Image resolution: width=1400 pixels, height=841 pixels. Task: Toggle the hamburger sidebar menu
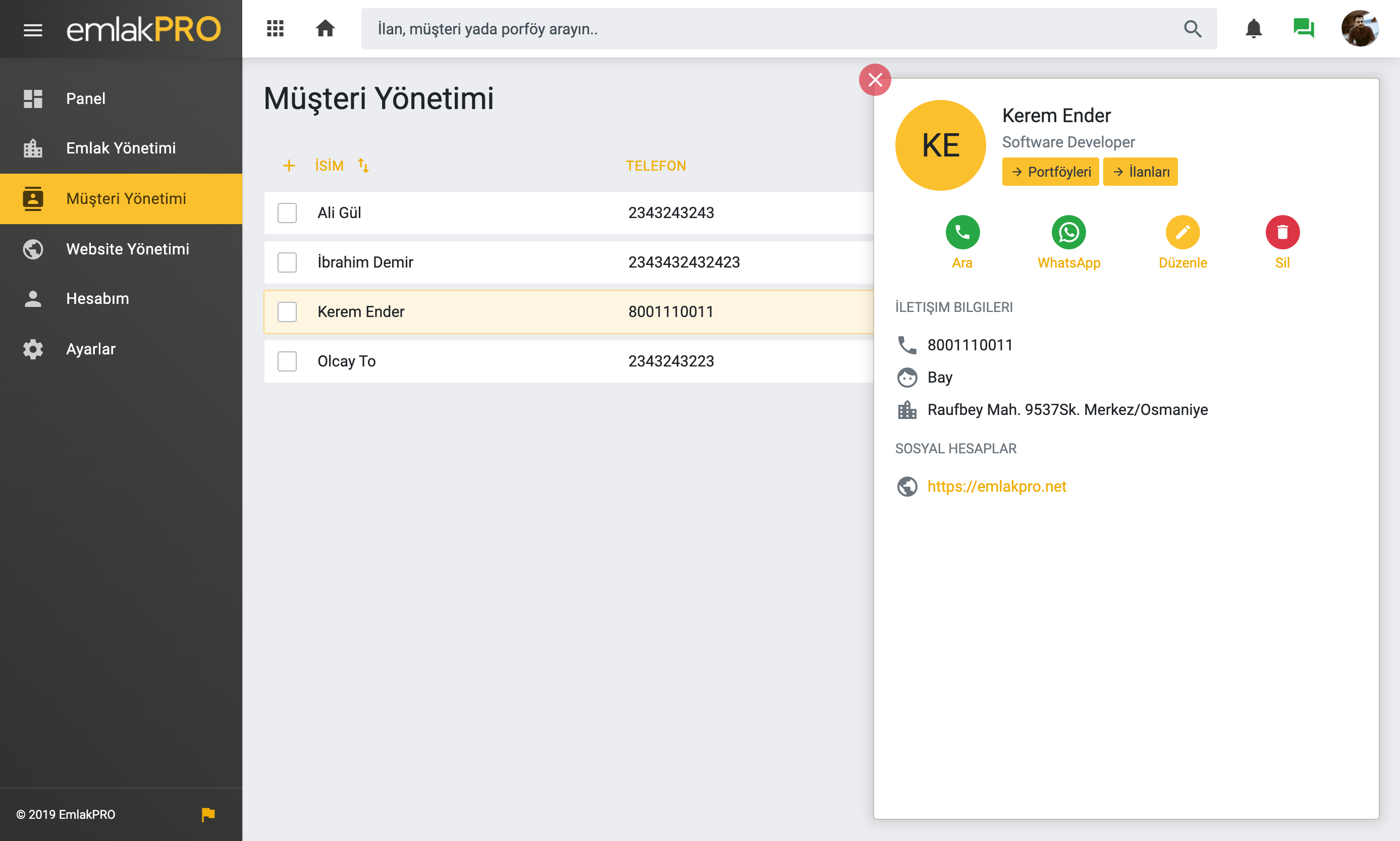coord(33,29)
